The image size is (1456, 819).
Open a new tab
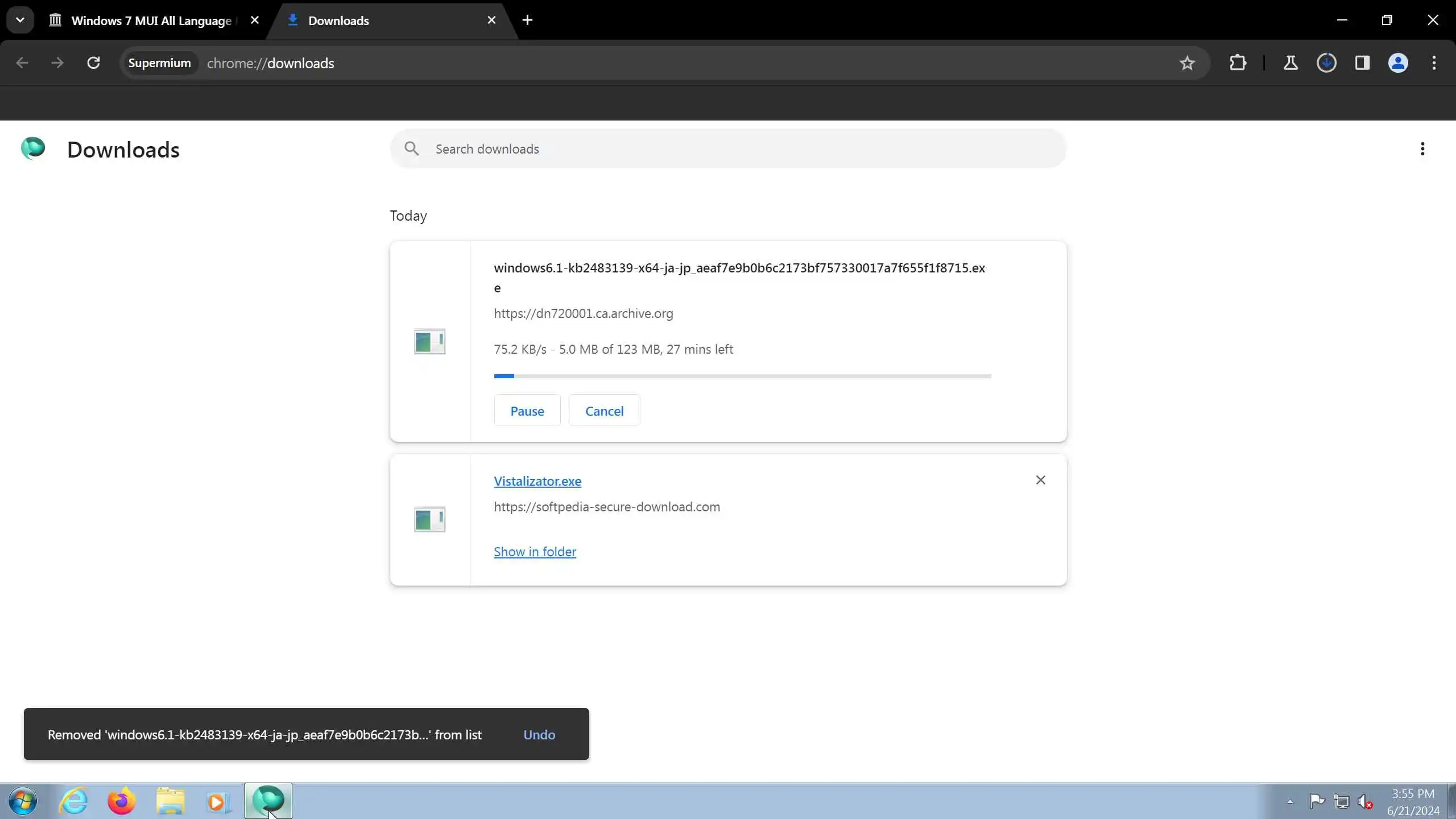pos(527,20)
